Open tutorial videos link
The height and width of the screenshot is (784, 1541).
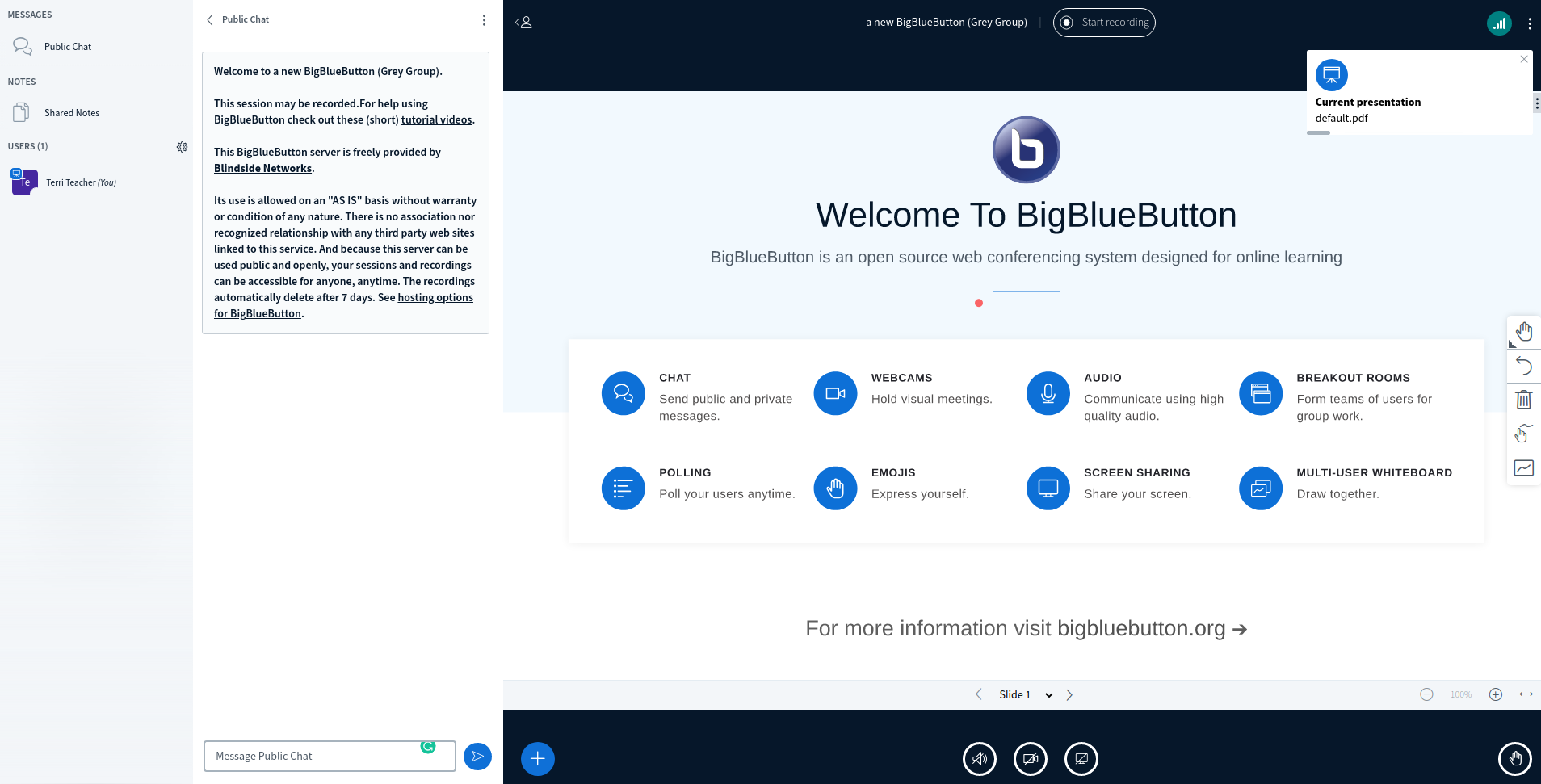[x=436, y=119]
